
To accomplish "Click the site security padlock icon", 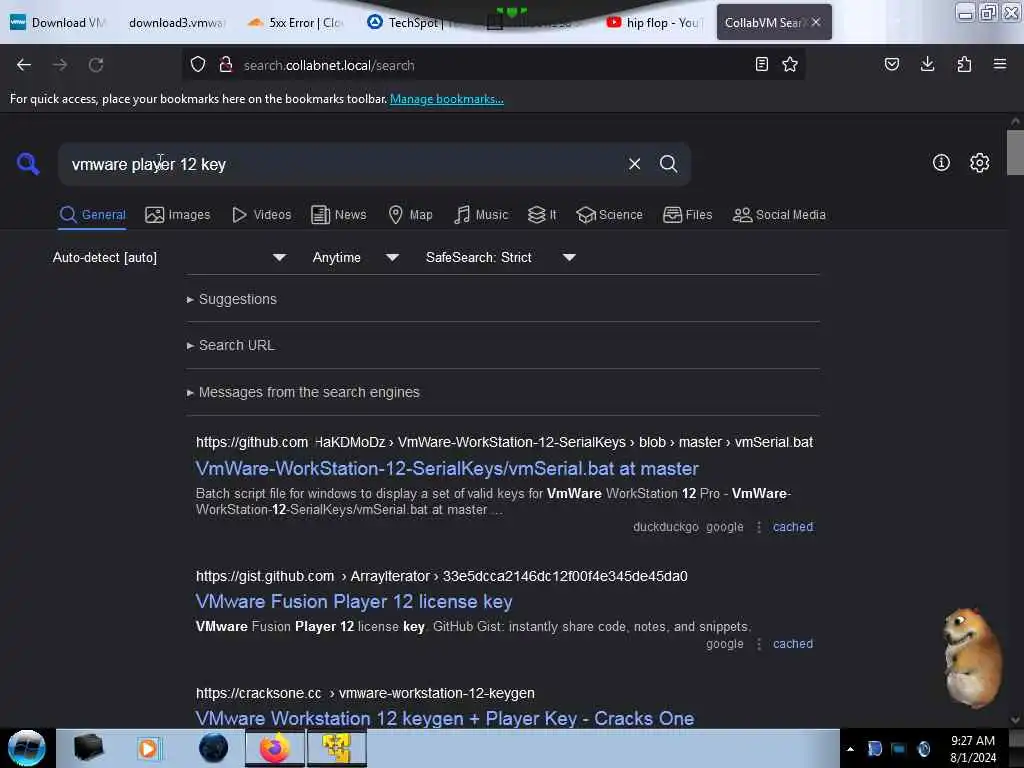I will [226, 65].
